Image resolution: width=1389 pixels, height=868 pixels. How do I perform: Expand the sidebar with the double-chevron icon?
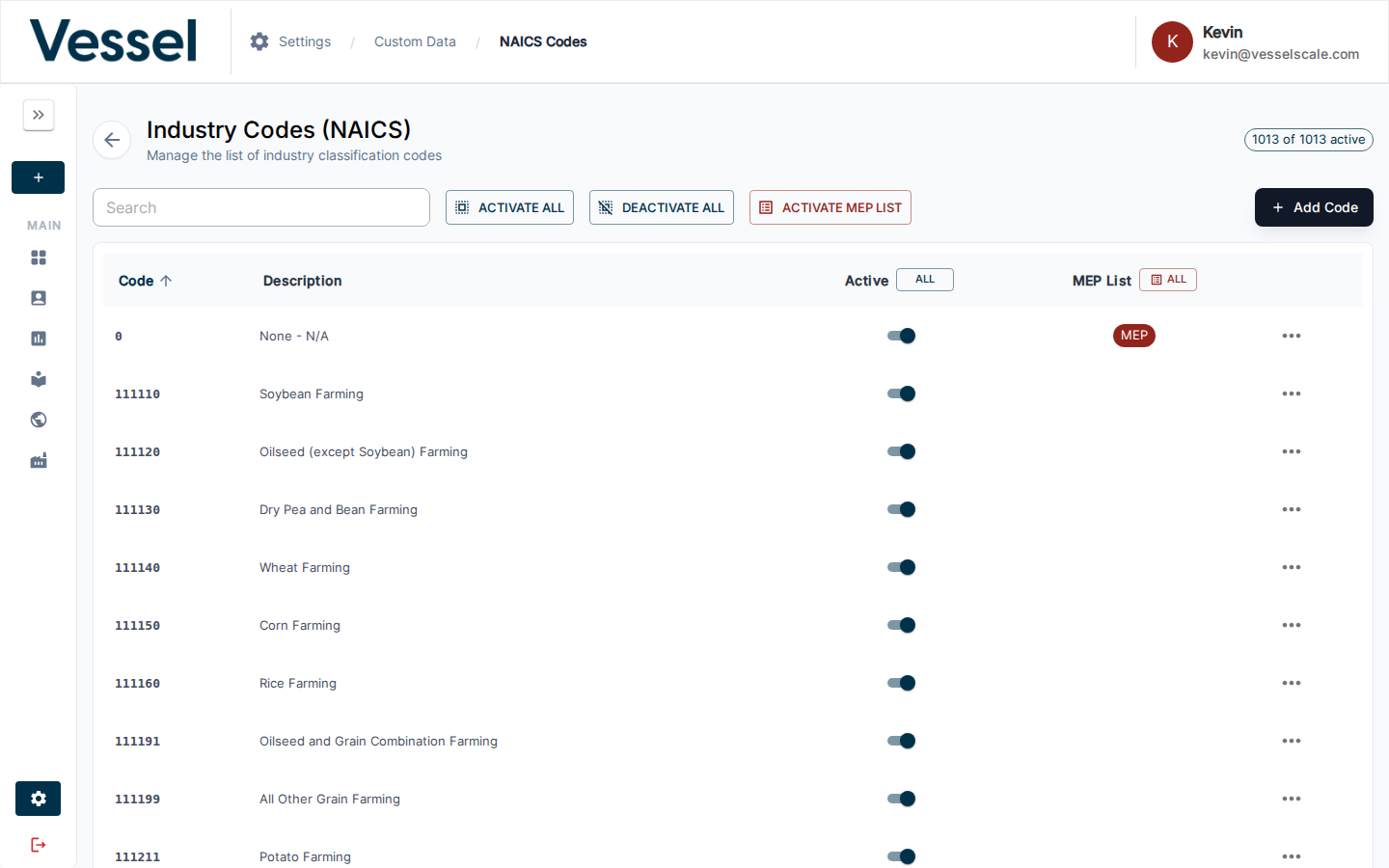(39, 115)
